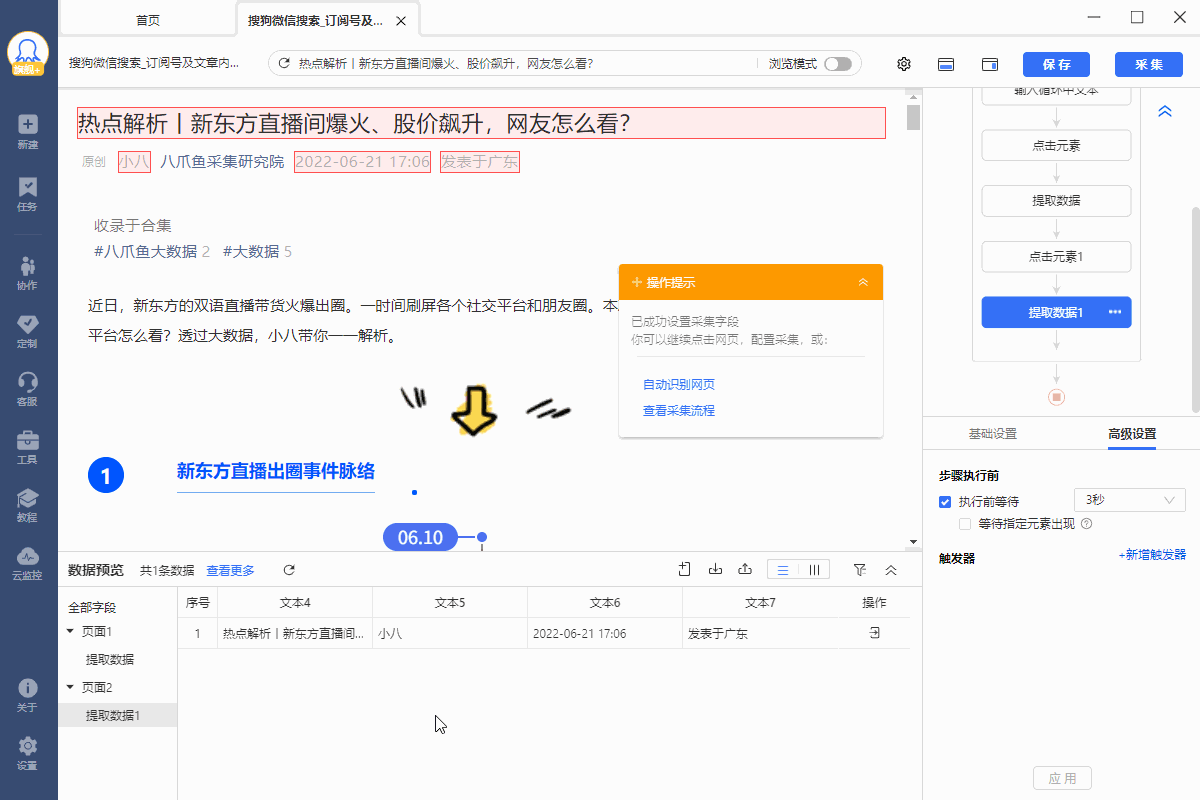This screenshot has height=800, width=1200.
Task: Click 查看采集流程 link
Action: pos(679,410)
